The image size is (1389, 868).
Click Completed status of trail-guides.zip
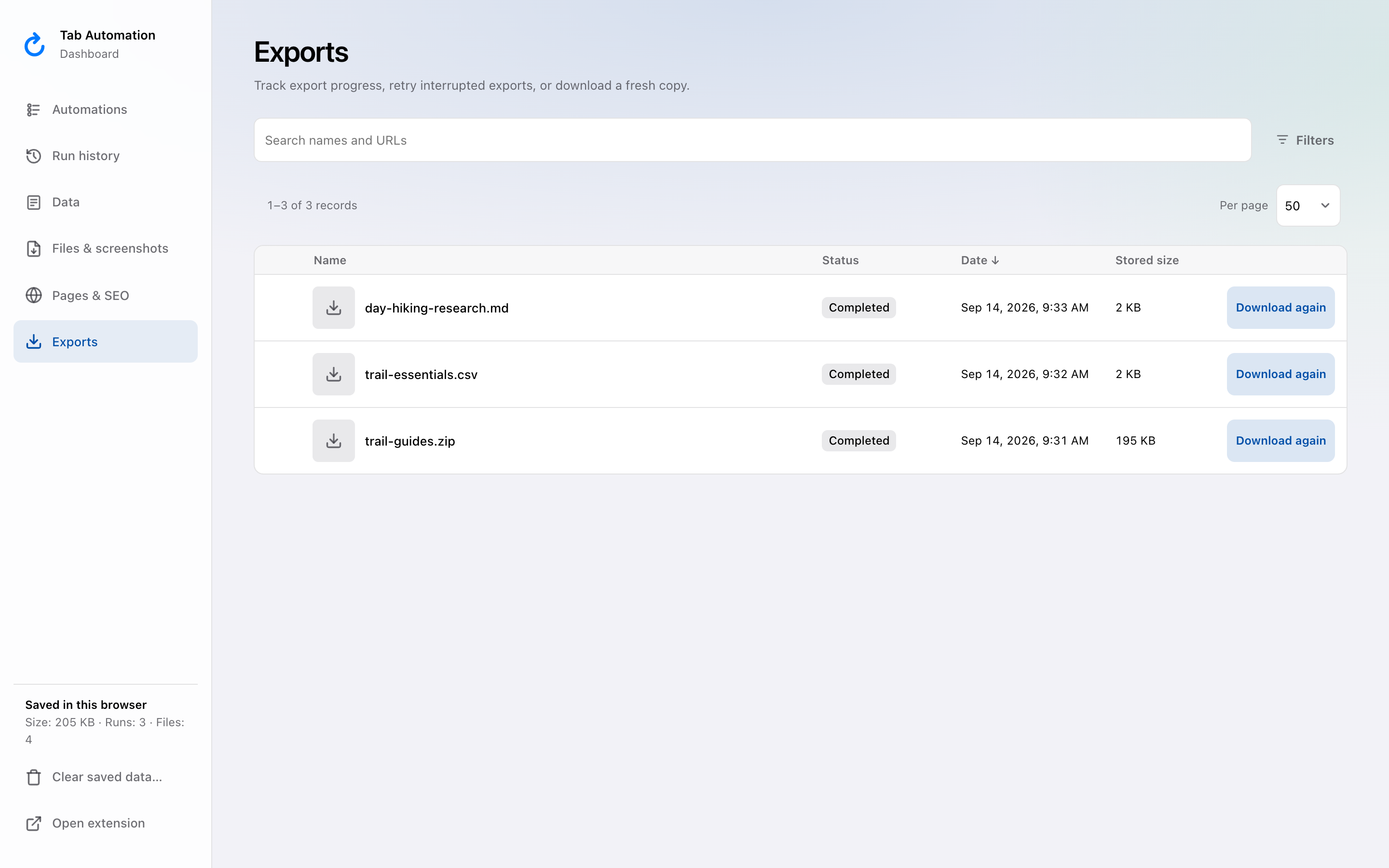click(858, 441)
